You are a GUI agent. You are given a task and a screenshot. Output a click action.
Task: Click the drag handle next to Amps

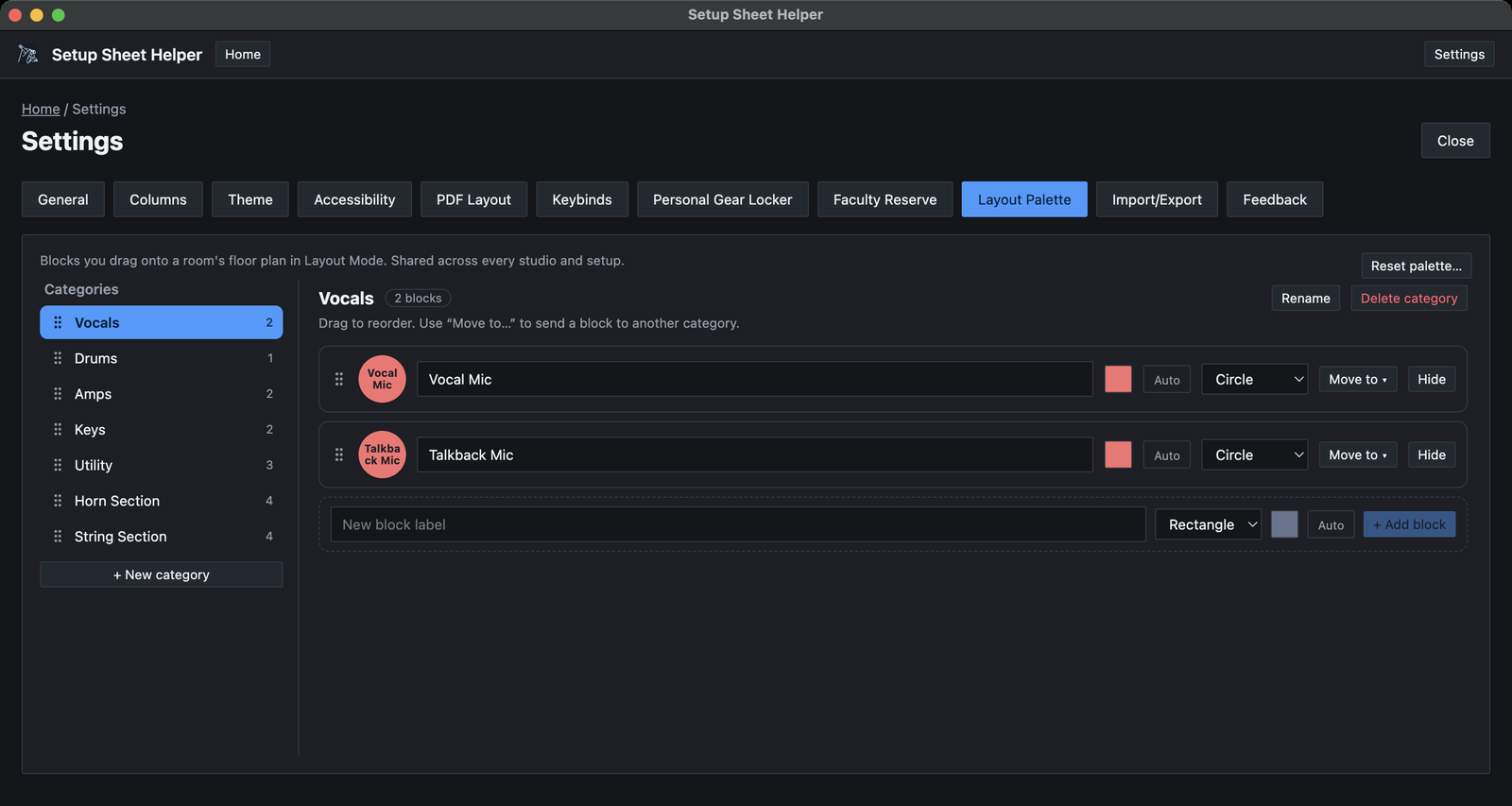coord(58,394)
